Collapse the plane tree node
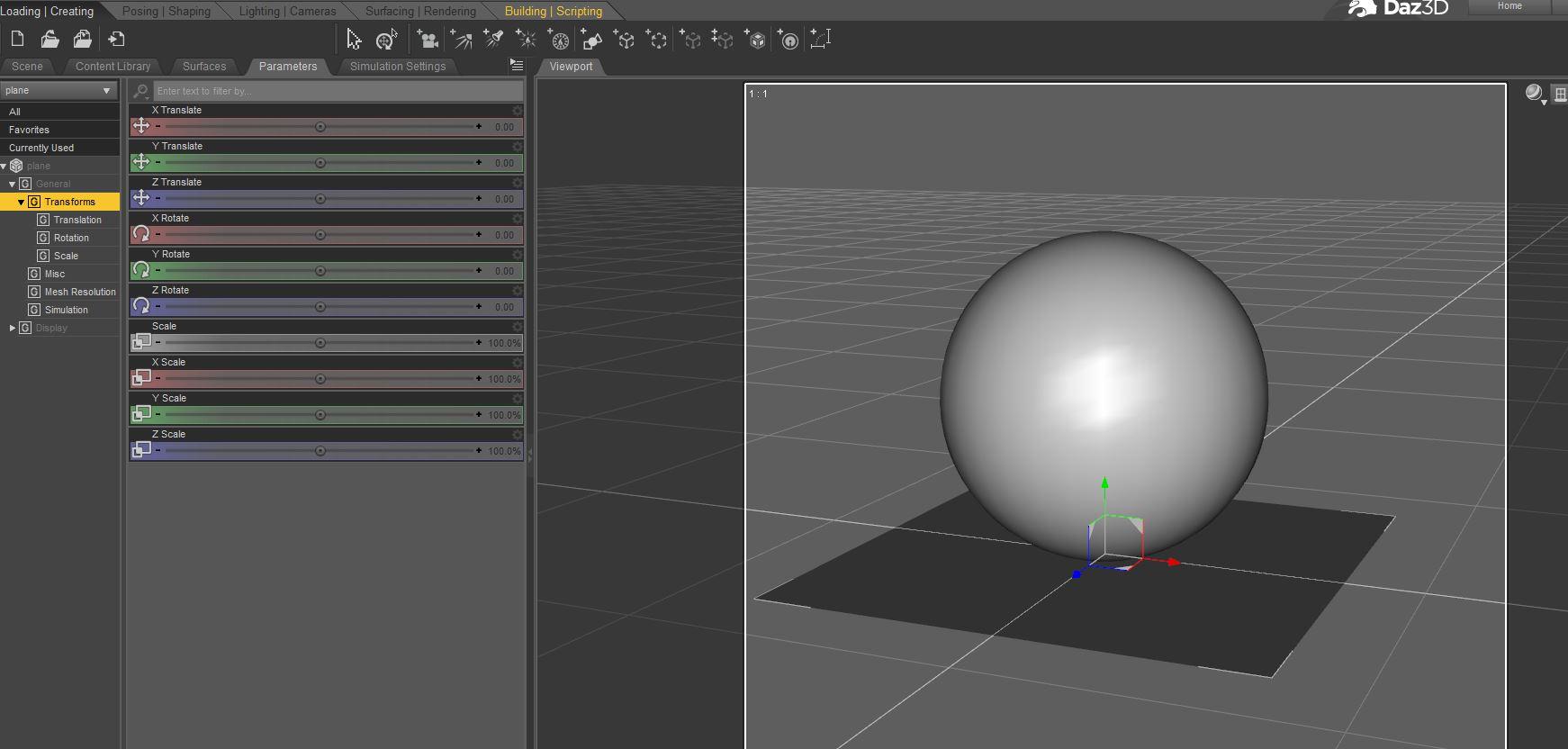The height and width of the screenshot is (749, 1568). pyautogui.click(x=5, y=166)
